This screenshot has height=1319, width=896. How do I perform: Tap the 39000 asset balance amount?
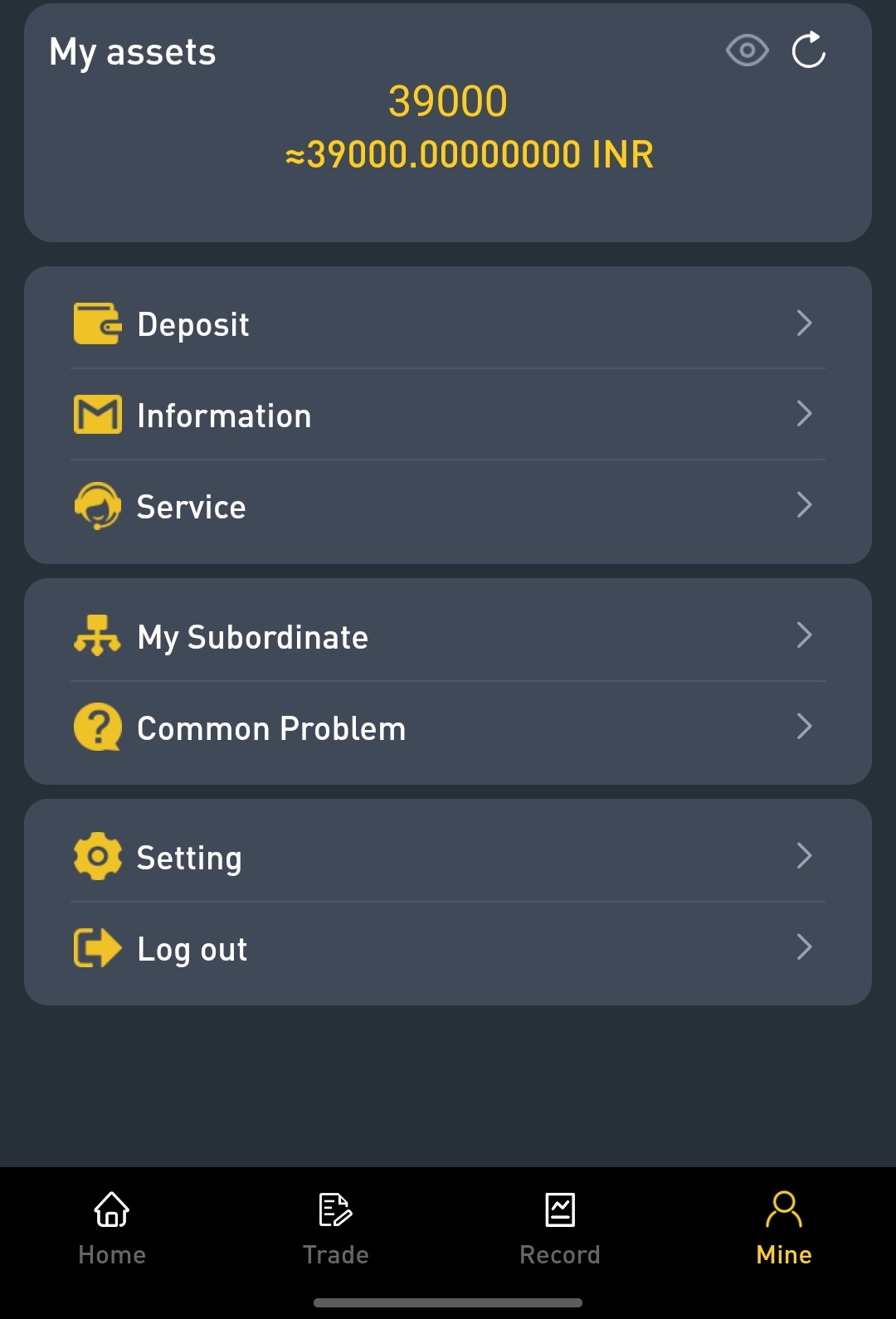tap(448, 101)
